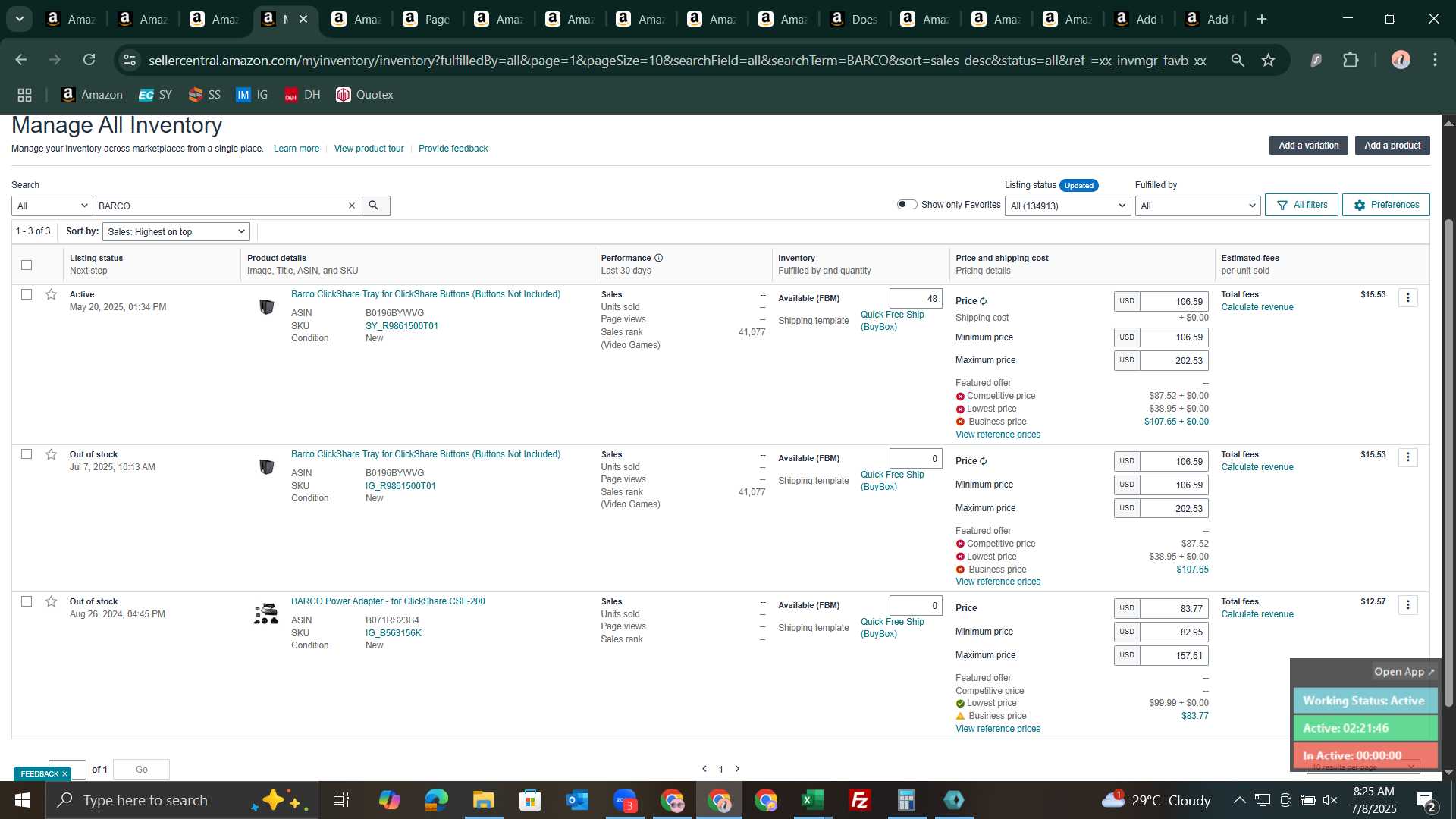This screenshot has height=819, width=1456.
Task: Open the actions menu for the IG_R9861500T01 row
Action: [x=1407, y=457]
